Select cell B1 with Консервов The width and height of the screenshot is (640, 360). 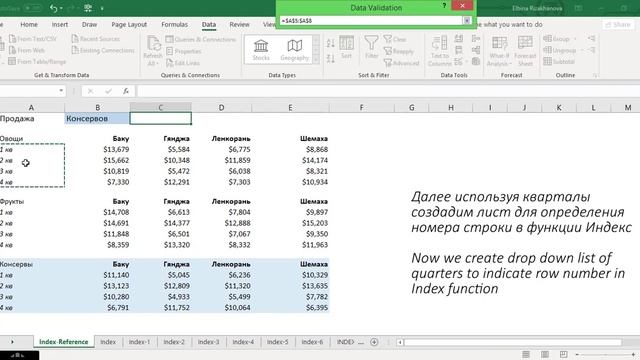[97, 118]
